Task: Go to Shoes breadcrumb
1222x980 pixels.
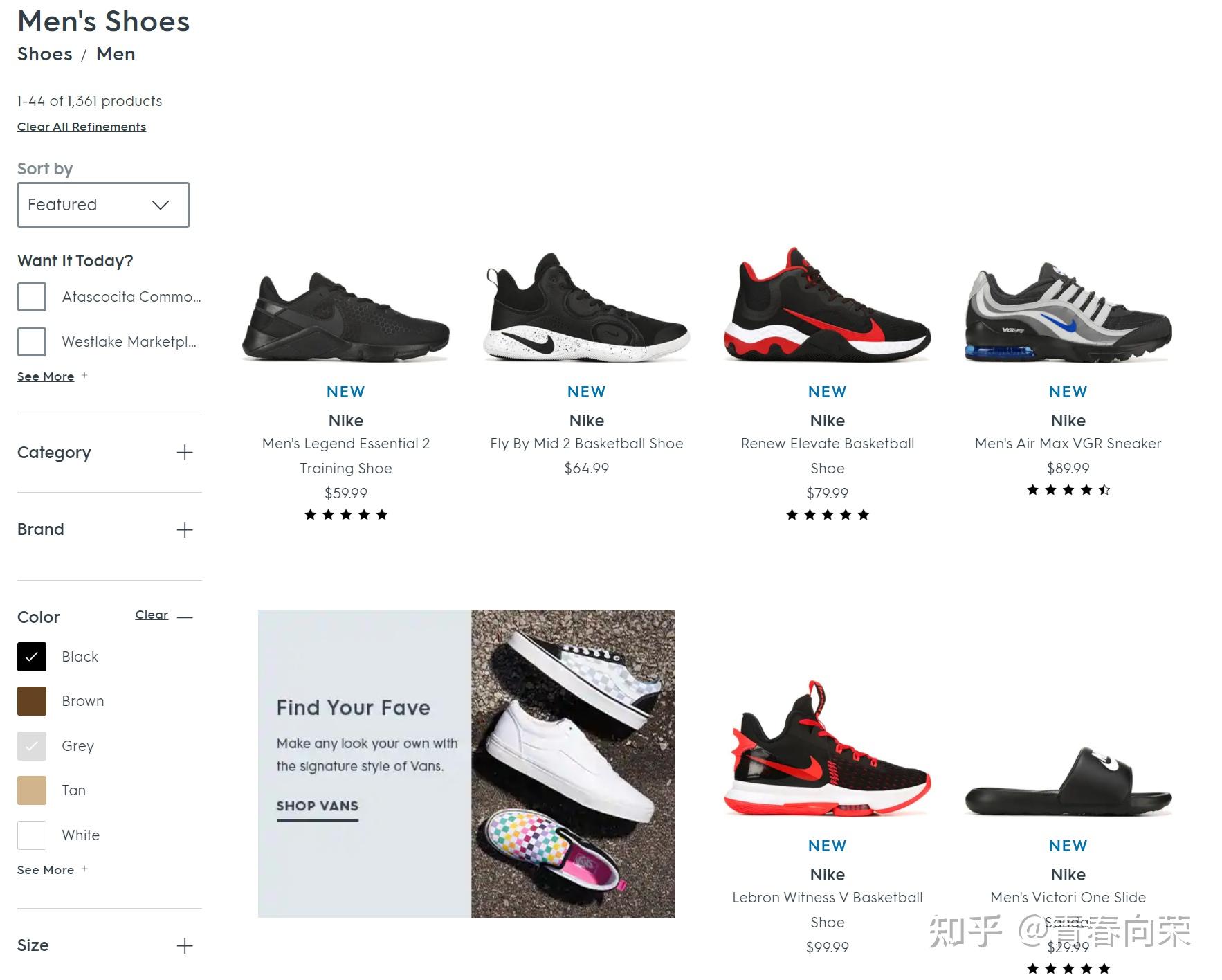Action: [45, 54]
